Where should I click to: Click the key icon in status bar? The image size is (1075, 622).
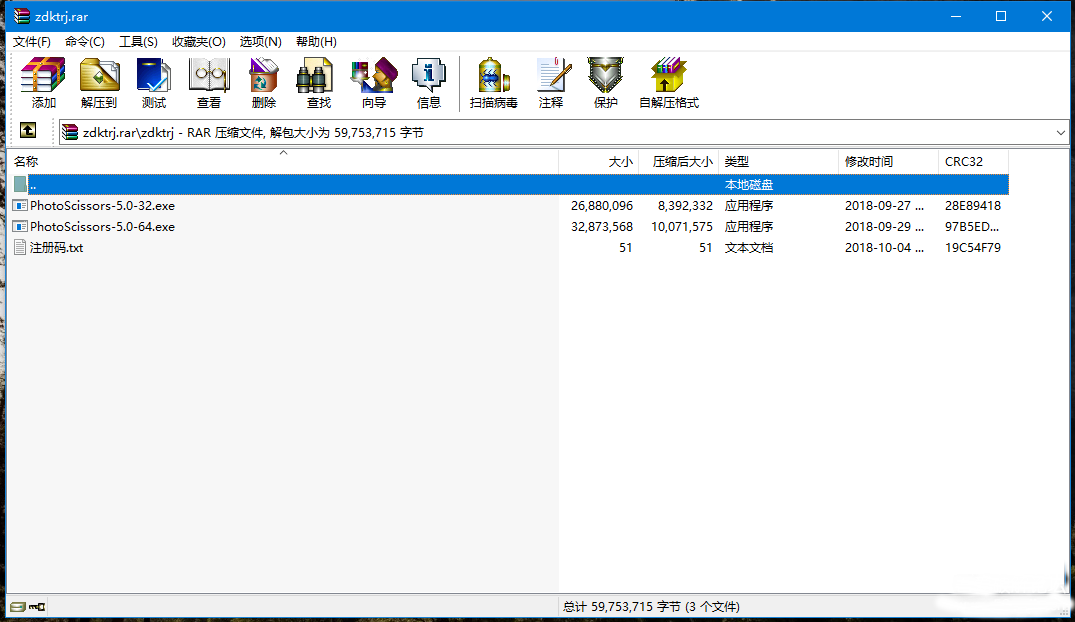click(x=37, y=606)
